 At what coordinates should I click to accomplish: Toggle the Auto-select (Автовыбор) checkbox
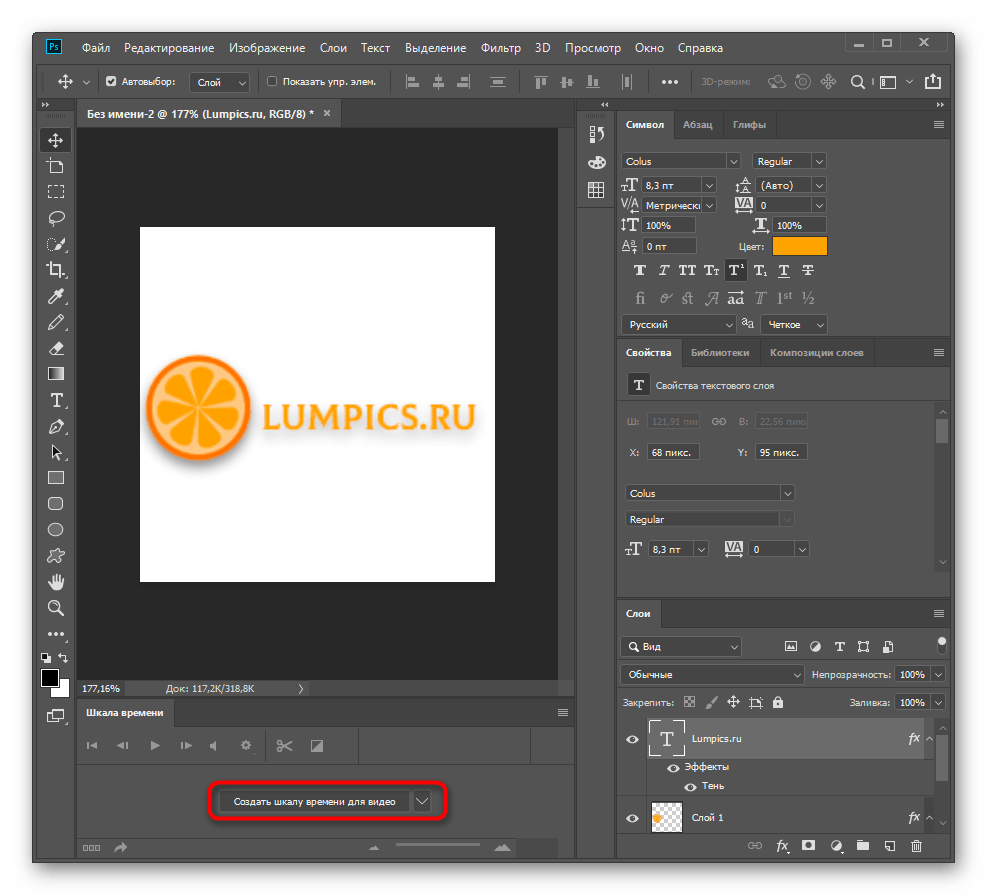pos(111,81)
